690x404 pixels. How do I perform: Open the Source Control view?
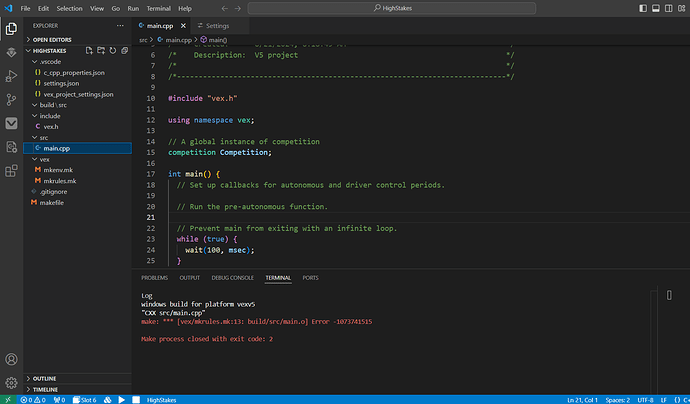pyautogui.click(x=11, y=99)
